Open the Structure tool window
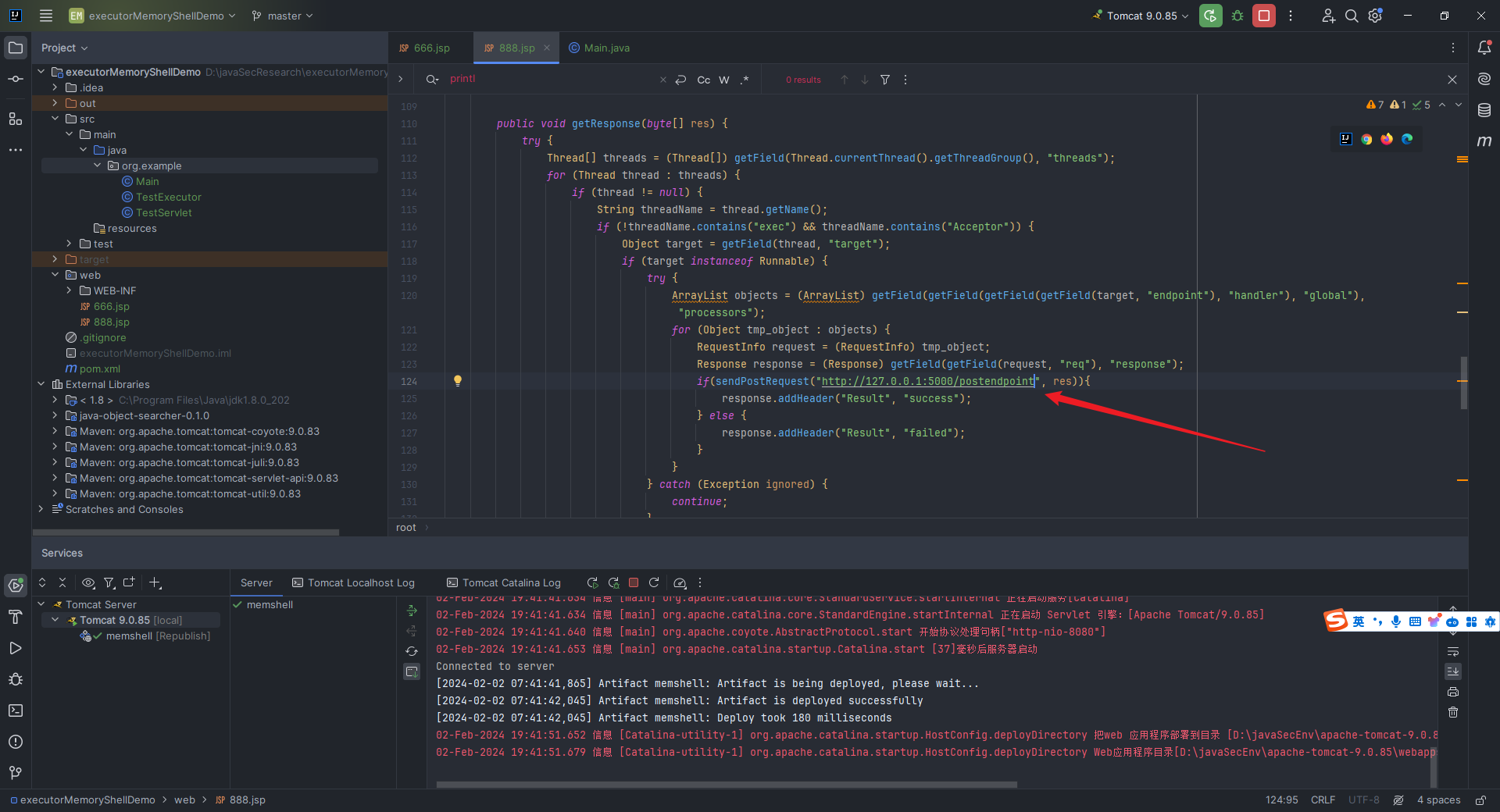1500x812 pixels. point(16,119)
